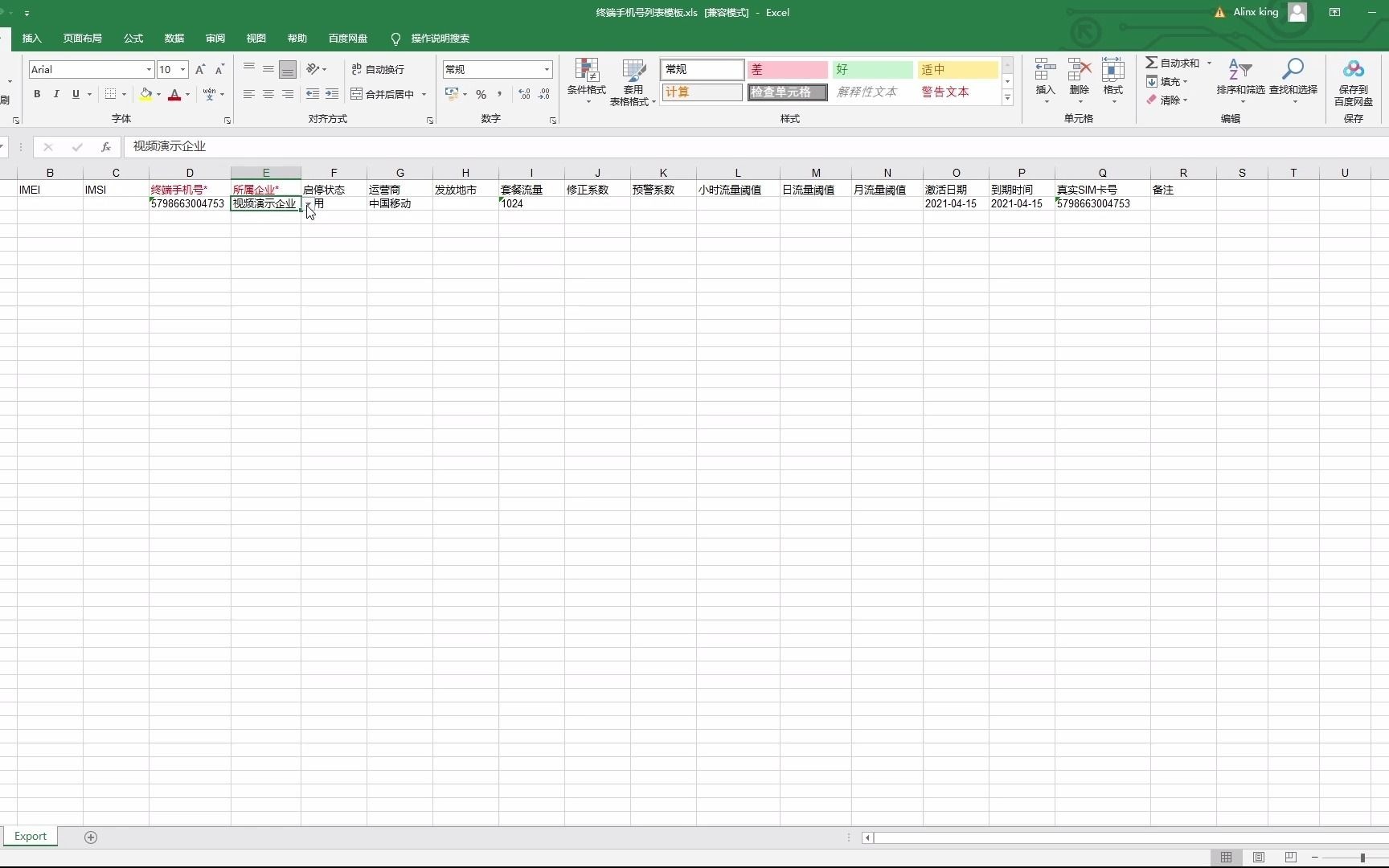Switch to Page Layout view
The width and height of the screenshot is (1389, 868).
[x=1259, y=858]
